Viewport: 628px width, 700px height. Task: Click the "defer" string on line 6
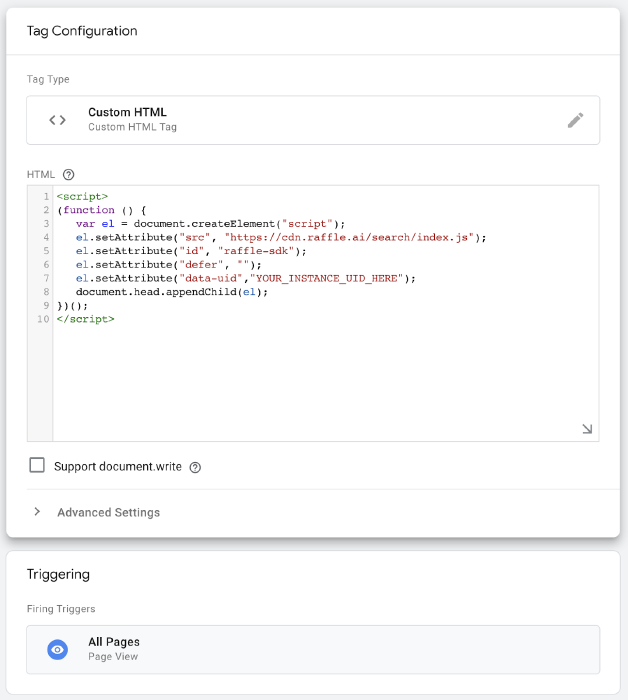201,265
